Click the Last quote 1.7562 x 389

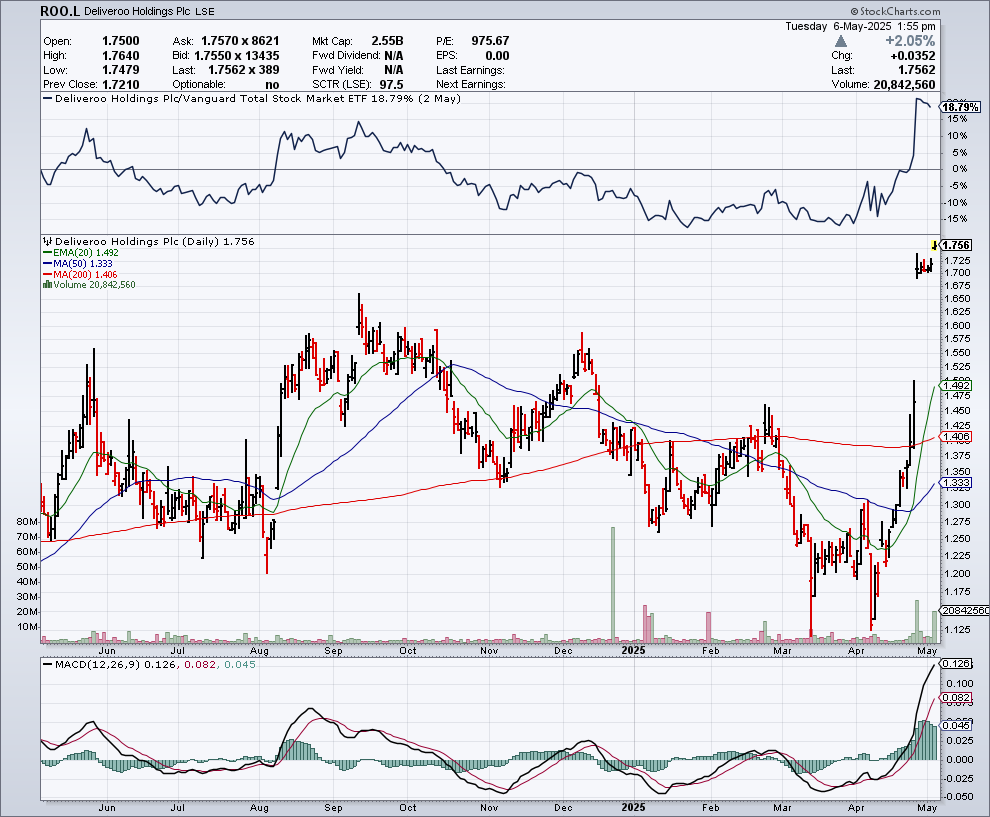point(244,70)
